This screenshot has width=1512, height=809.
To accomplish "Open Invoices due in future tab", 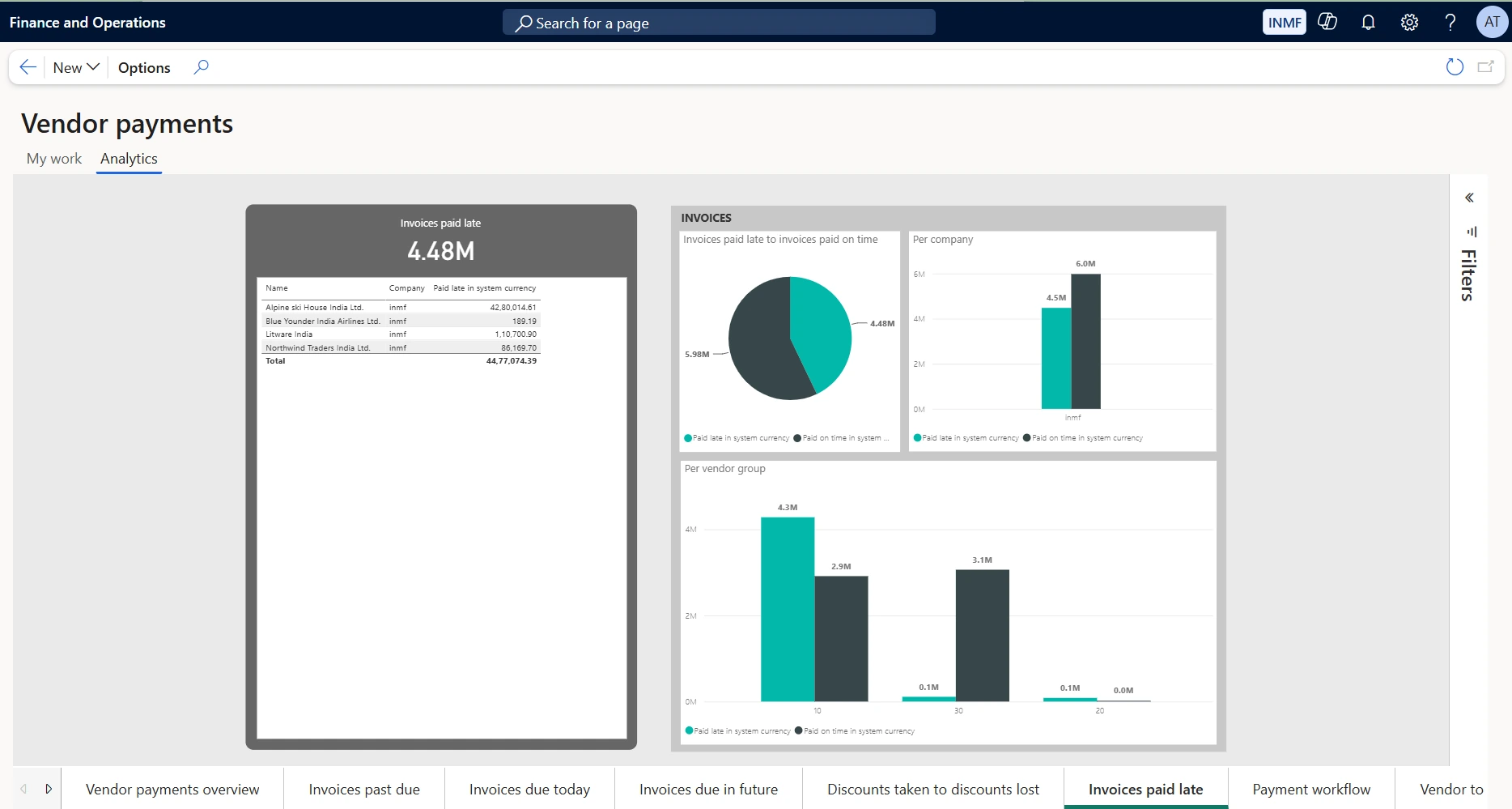I will click(x=708, y=790).
